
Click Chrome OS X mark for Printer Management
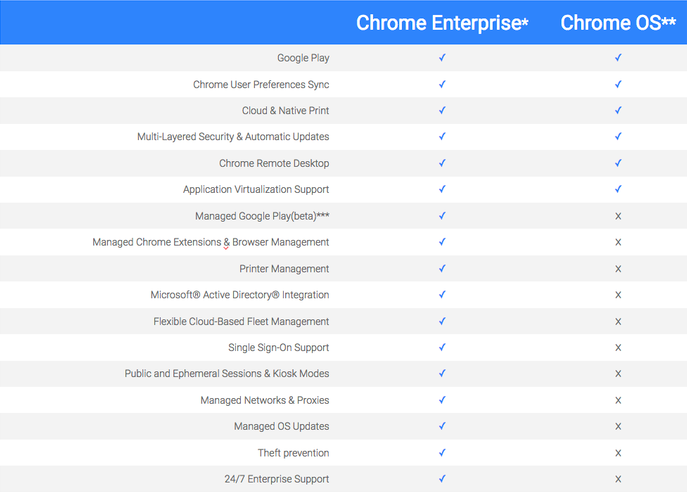pos(618,269)
